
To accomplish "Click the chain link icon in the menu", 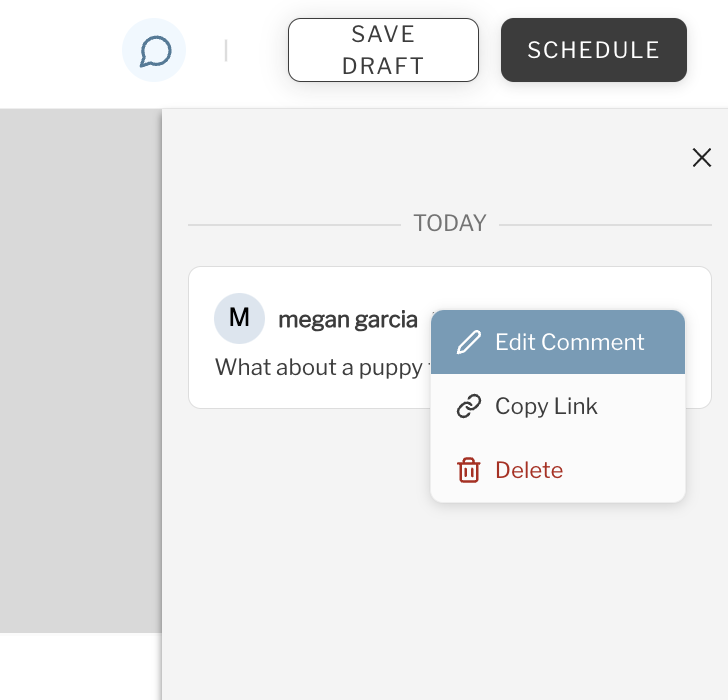I will pyautogui.click(x=468, y=406).
